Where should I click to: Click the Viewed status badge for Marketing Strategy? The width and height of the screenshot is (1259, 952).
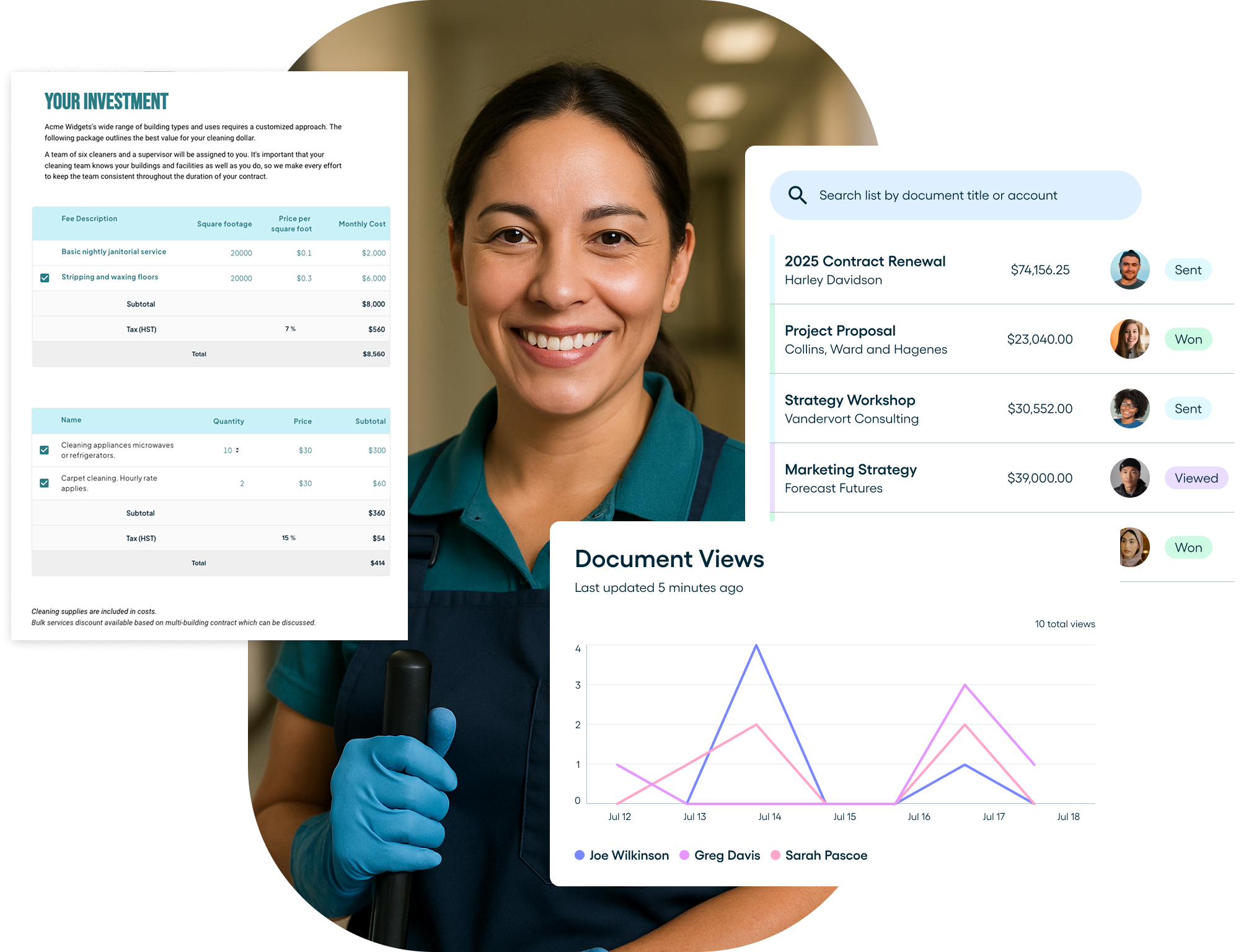tap(1196, 478)
